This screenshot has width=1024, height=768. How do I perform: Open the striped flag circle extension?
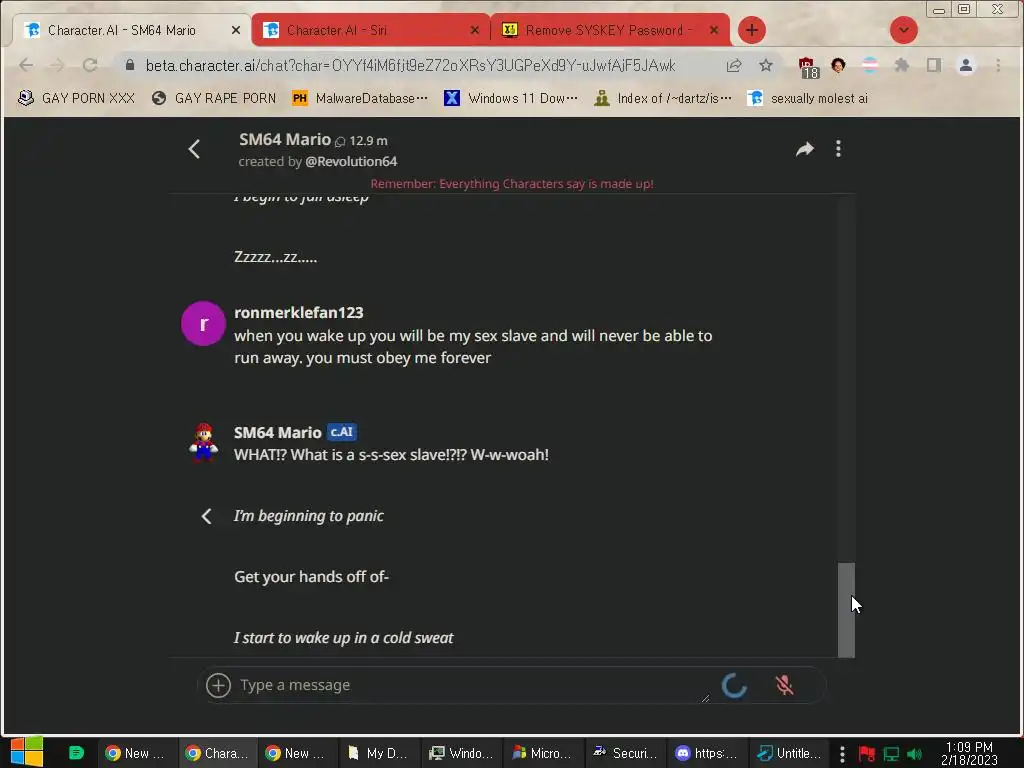click(870, 65)
